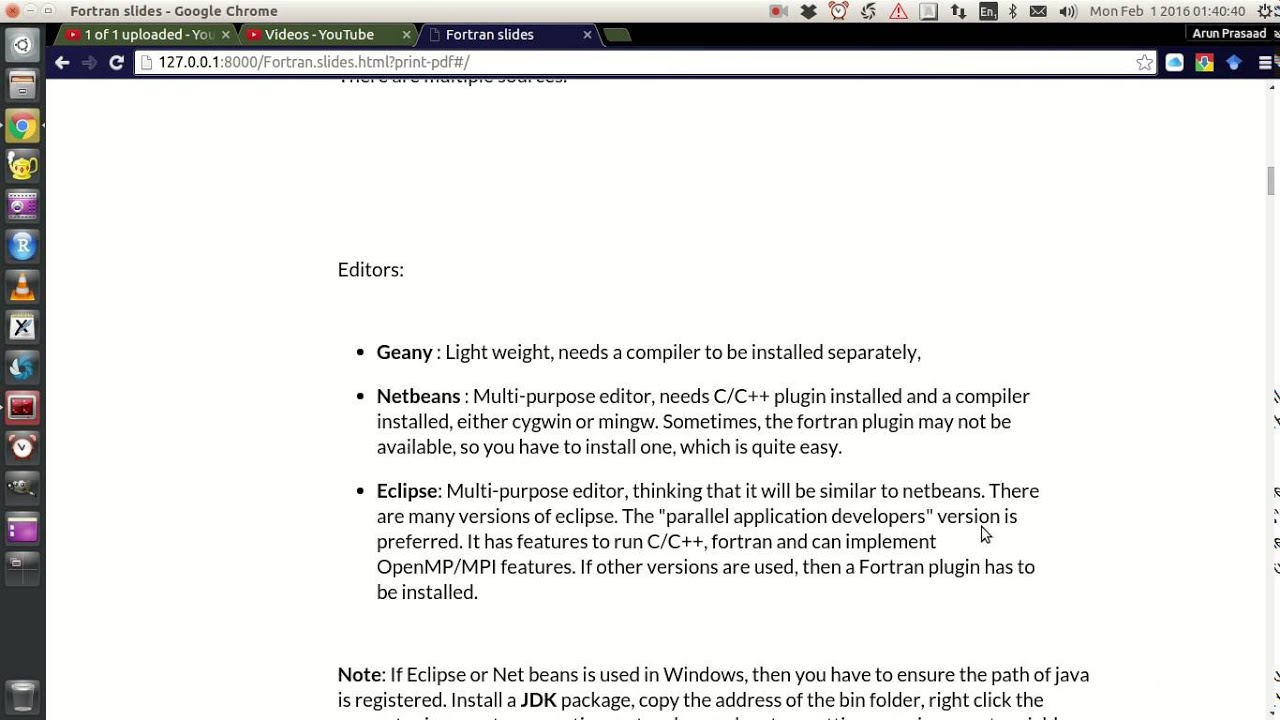Open the alarm clock app in dock
Screen dimensions: 1280x720
coord(22,447)
